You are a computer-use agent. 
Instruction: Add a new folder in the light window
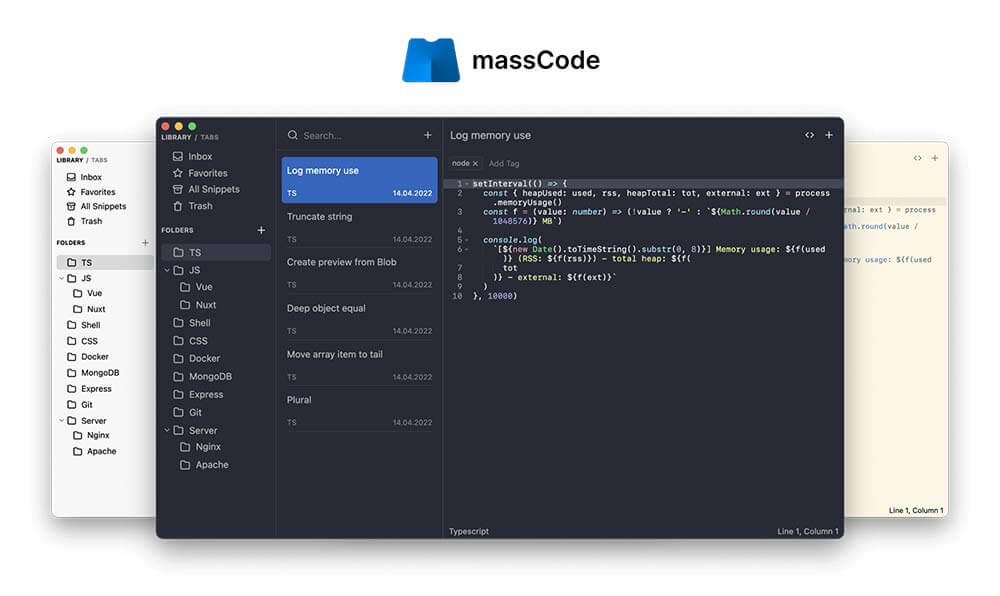145,243
